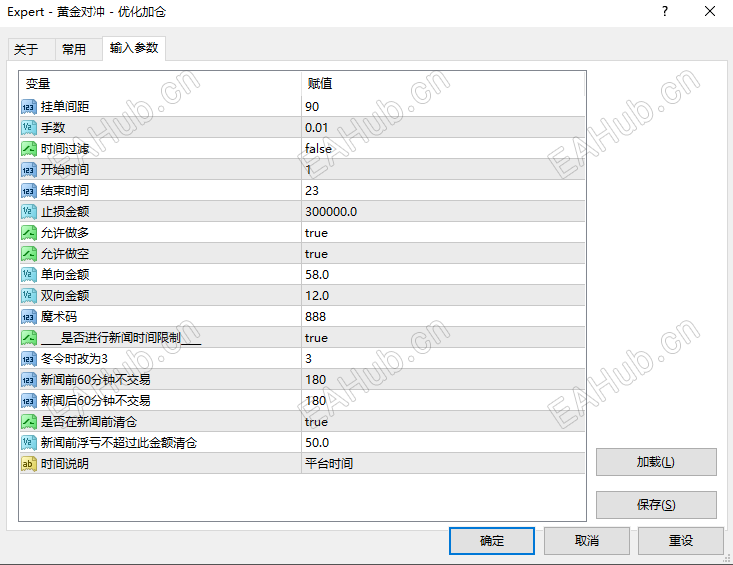
Task: Select the 双向金额 variable name
Action: click(65, 296)
